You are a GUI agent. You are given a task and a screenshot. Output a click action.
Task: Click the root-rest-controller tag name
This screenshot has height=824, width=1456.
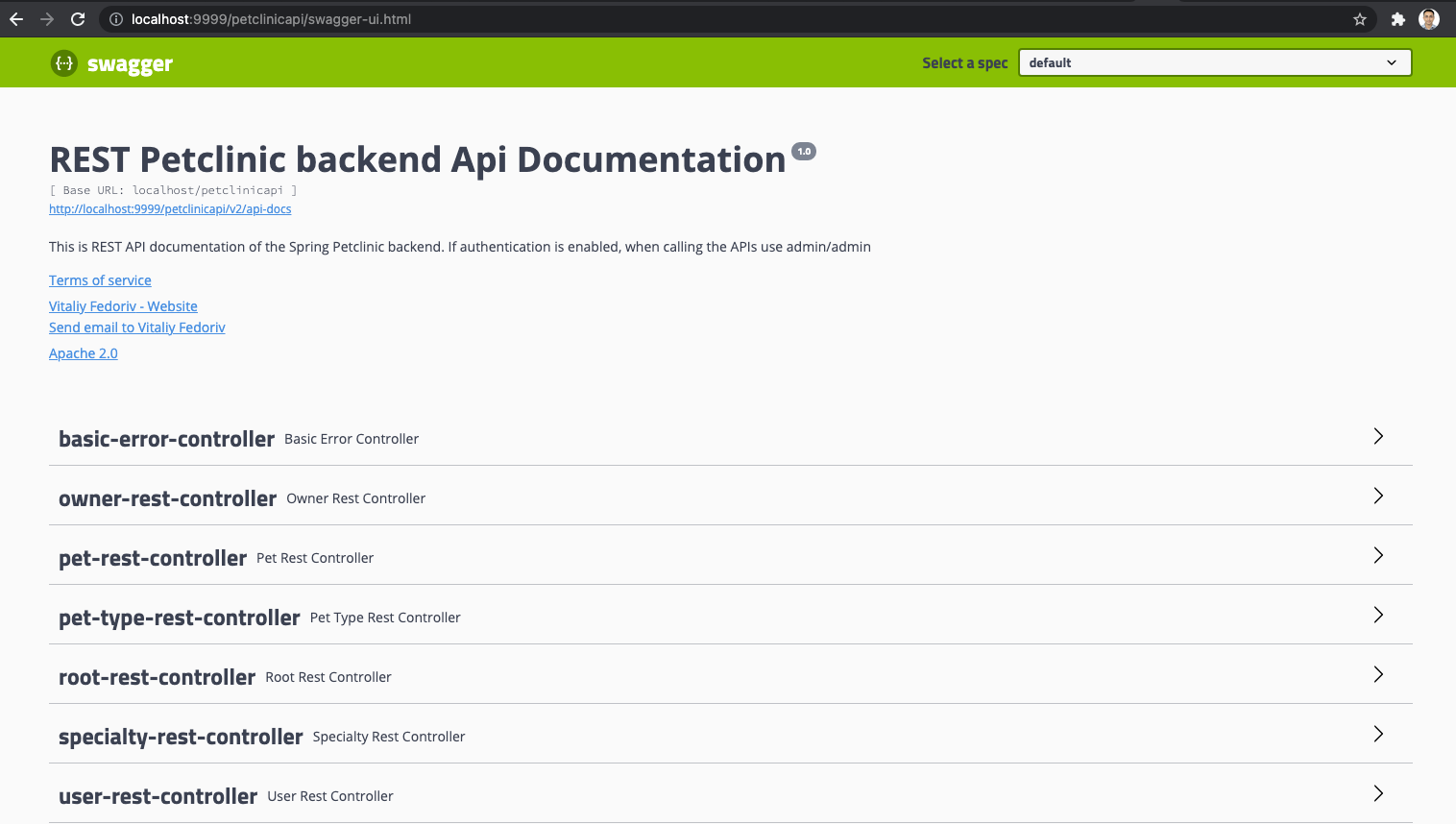click(x=158, y=677)
